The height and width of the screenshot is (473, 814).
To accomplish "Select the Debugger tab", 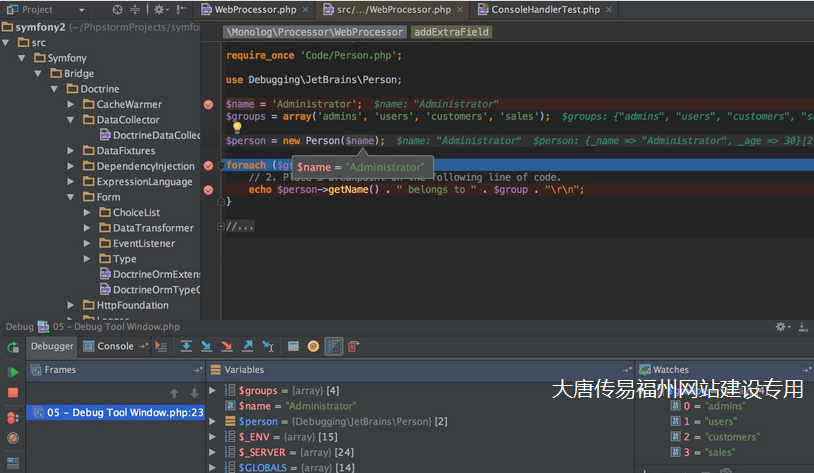I will tap(52, 346).
